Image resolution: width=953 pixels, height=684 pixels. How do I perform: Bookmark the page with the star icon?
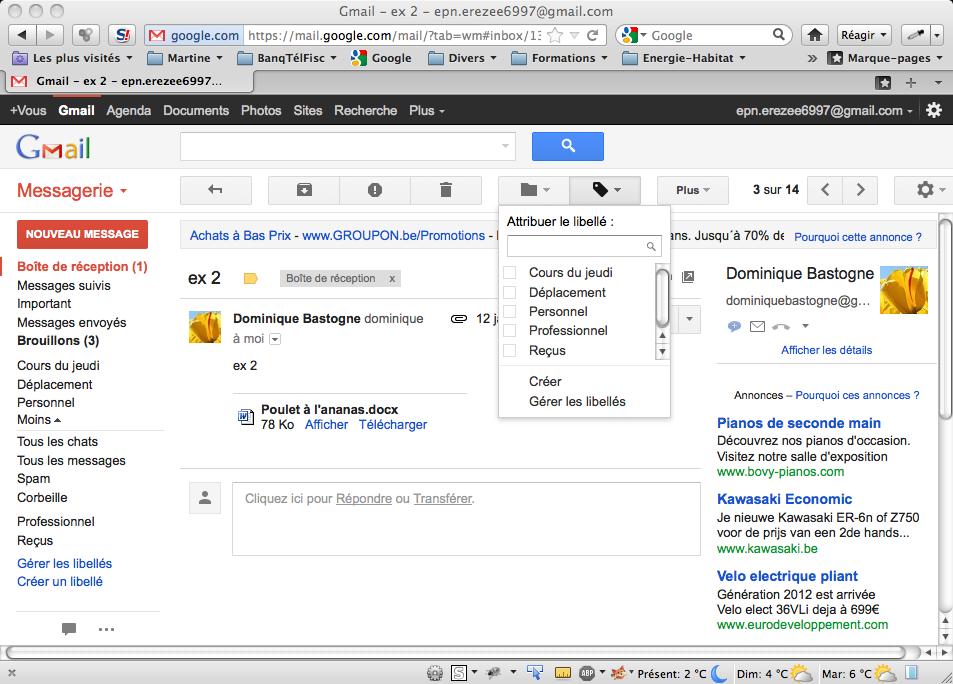[x=554, y=35]
